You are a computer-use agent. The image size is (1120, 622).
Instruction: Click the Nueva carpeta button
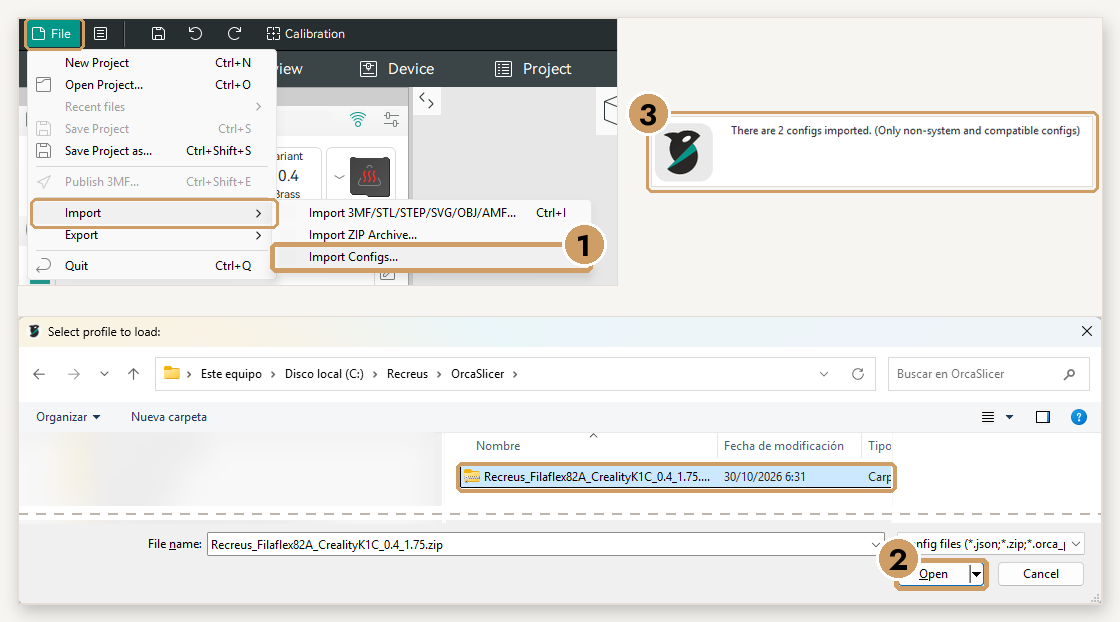(169, 417)
